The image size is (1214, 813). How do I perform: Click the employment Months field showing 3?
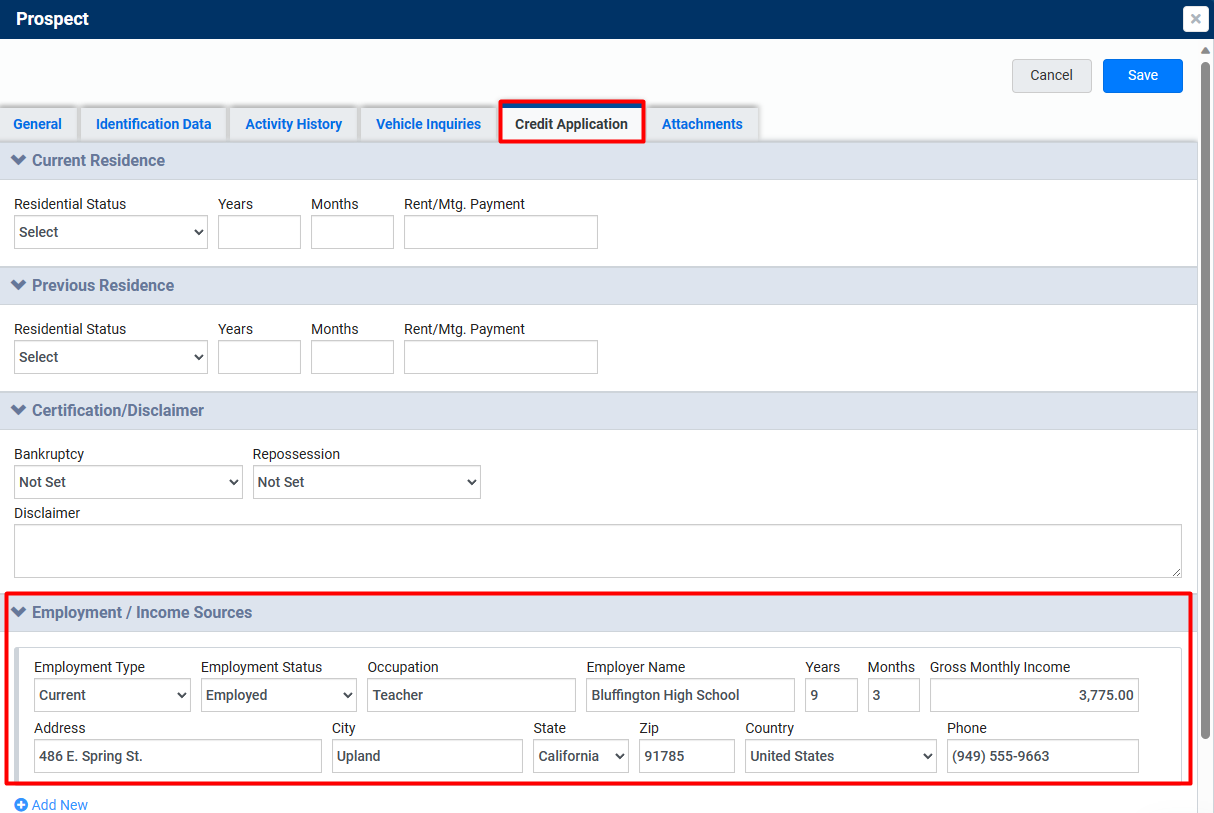894,695
